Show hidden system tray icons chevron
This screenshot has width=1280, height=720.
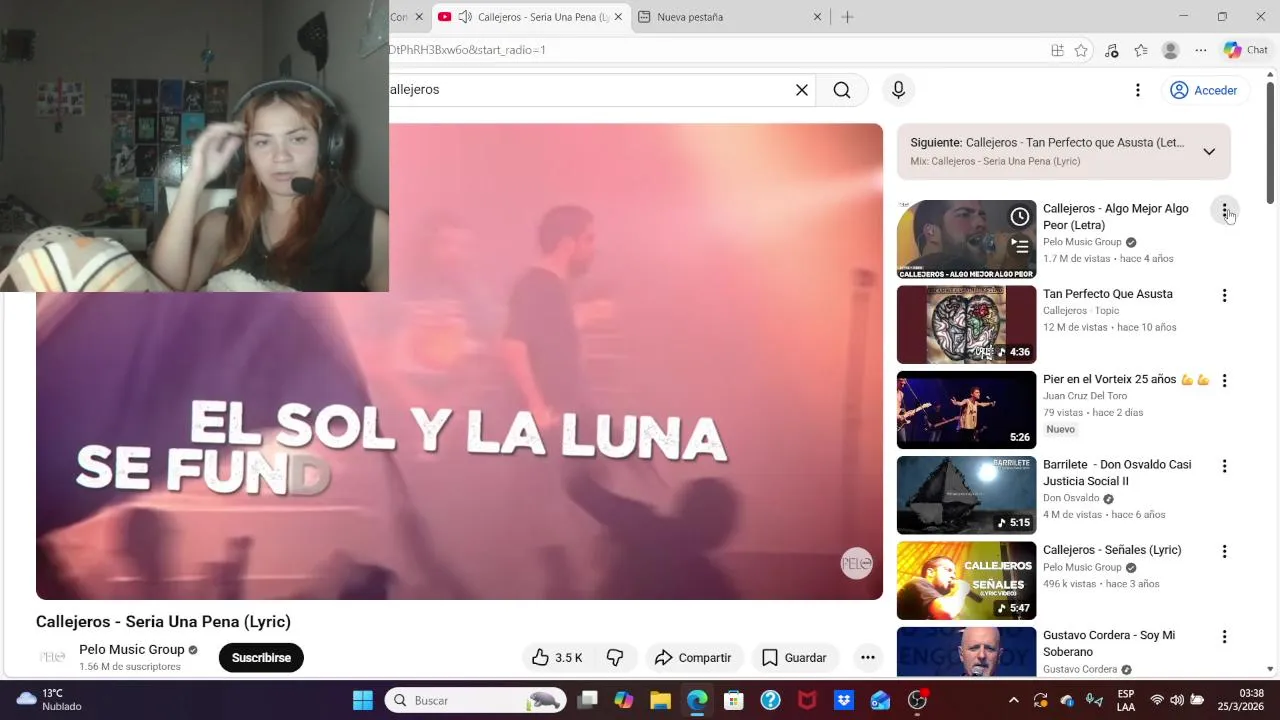coord(1013,700)
